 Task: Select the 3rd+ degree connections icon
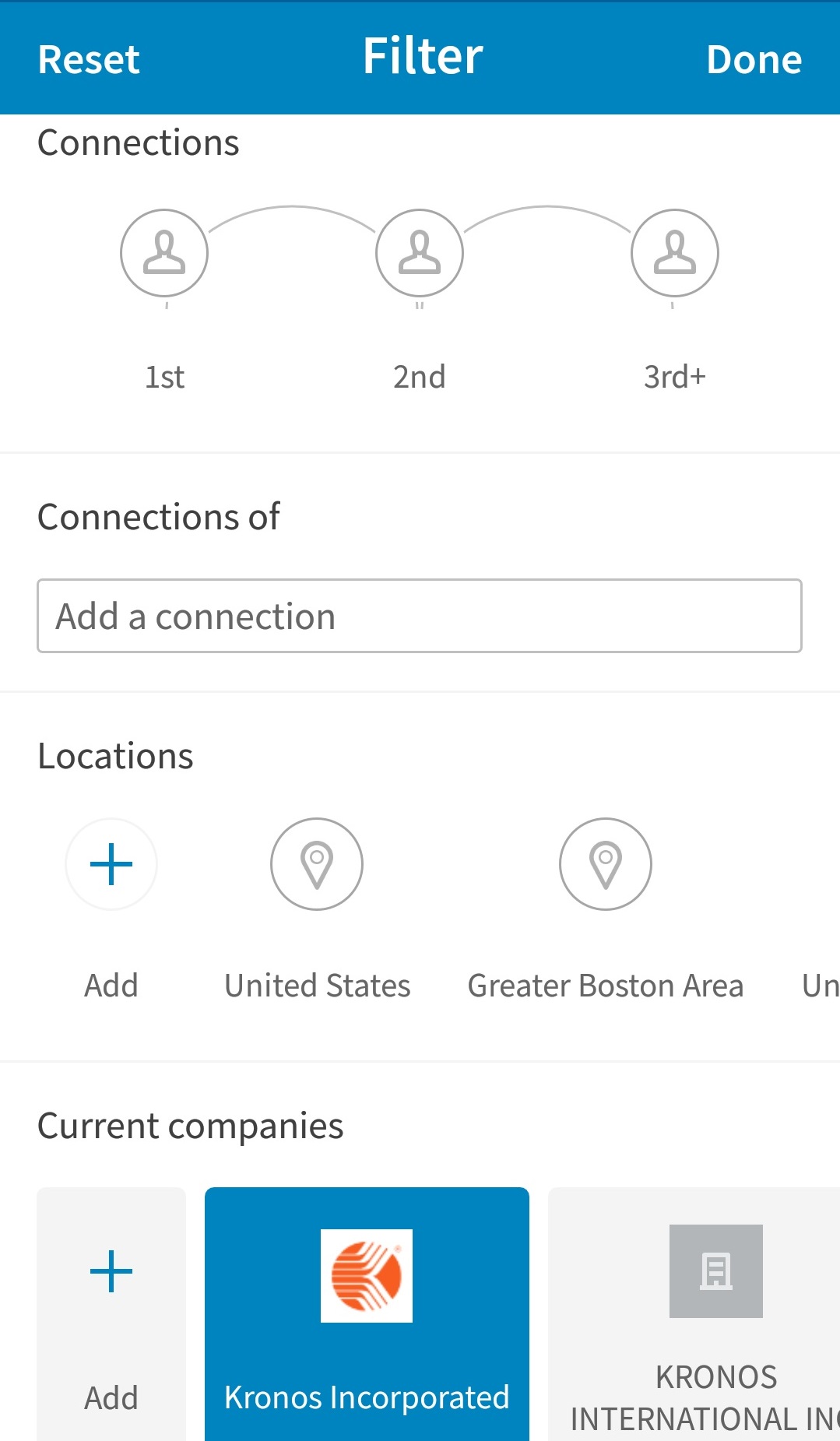point(674,253)
